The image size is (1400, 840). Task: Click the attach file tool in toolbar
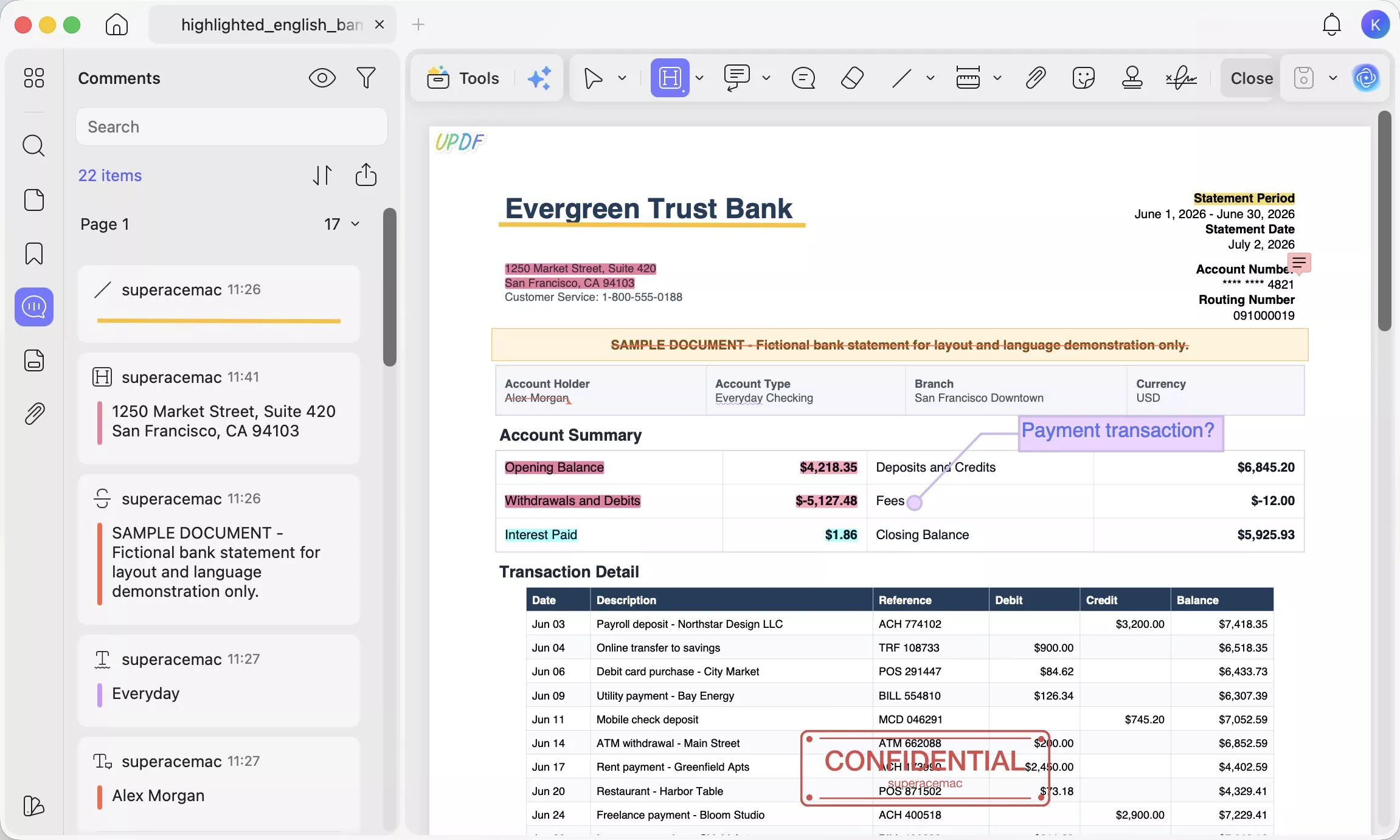1035,78
